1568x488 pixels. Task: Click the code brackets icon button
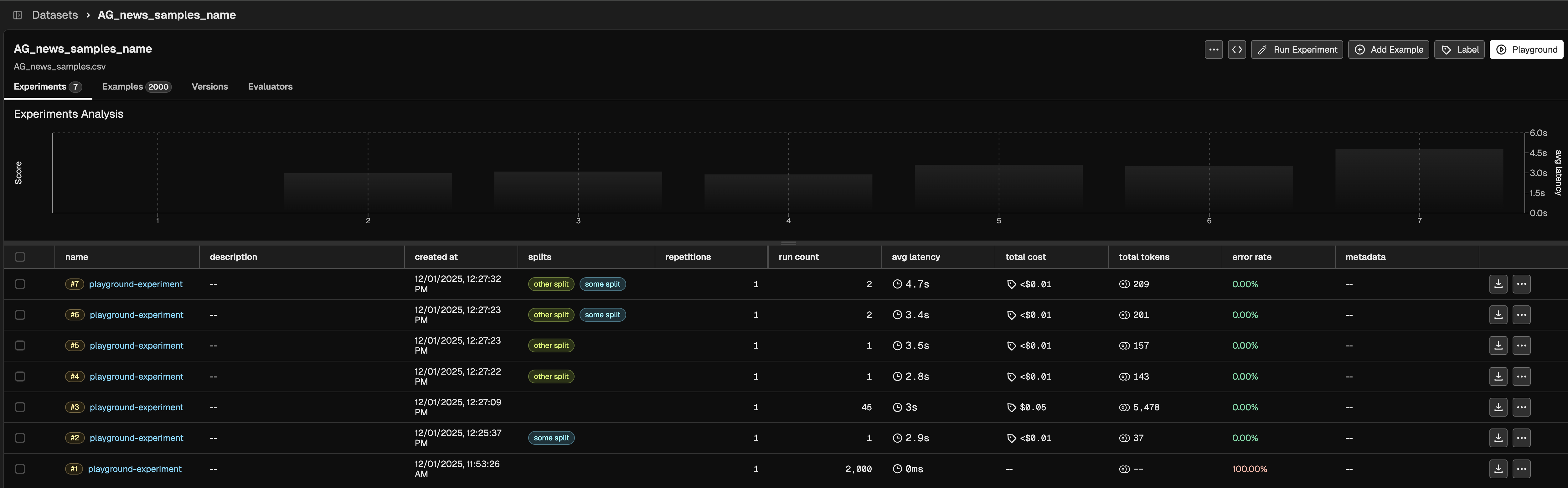[x=1236, y=49]
